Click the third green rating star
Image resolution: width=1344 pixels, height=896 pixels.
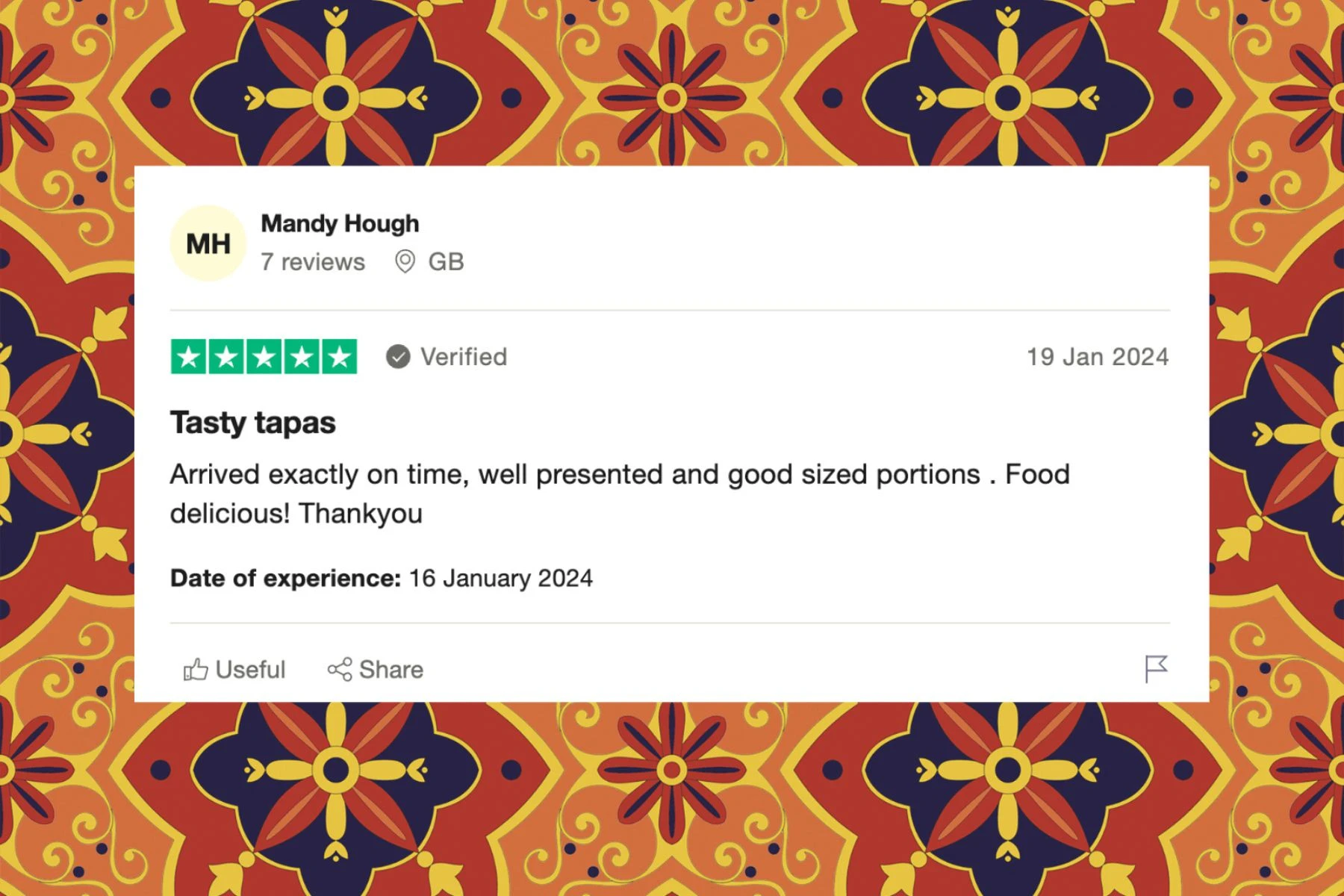click(x=264, y=357)
